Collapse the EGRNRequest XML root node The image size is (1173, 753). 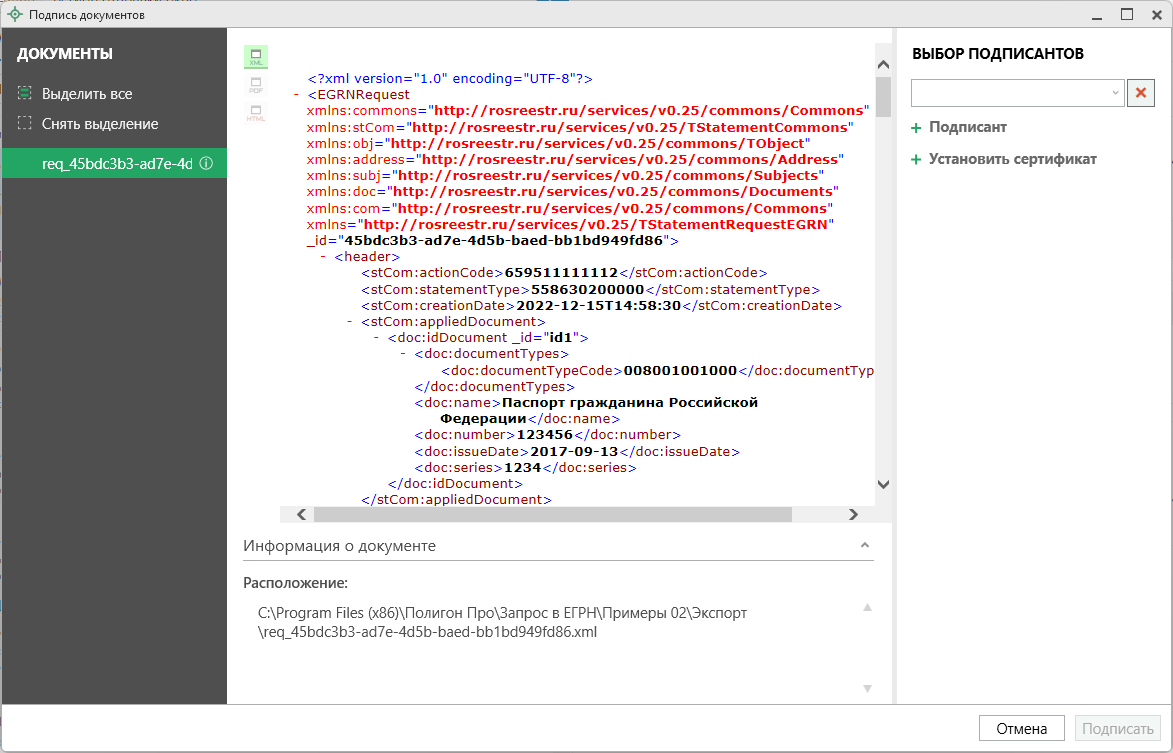tap(298, 95)
